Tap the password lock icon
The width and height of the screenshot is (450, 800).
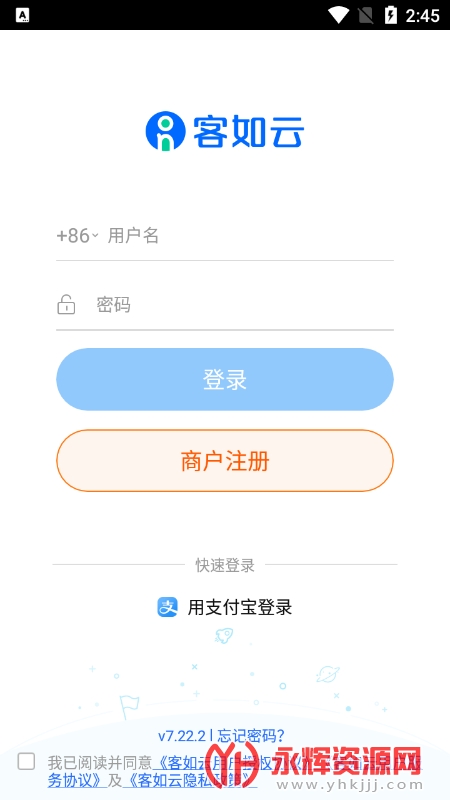[x=66, y=305]
